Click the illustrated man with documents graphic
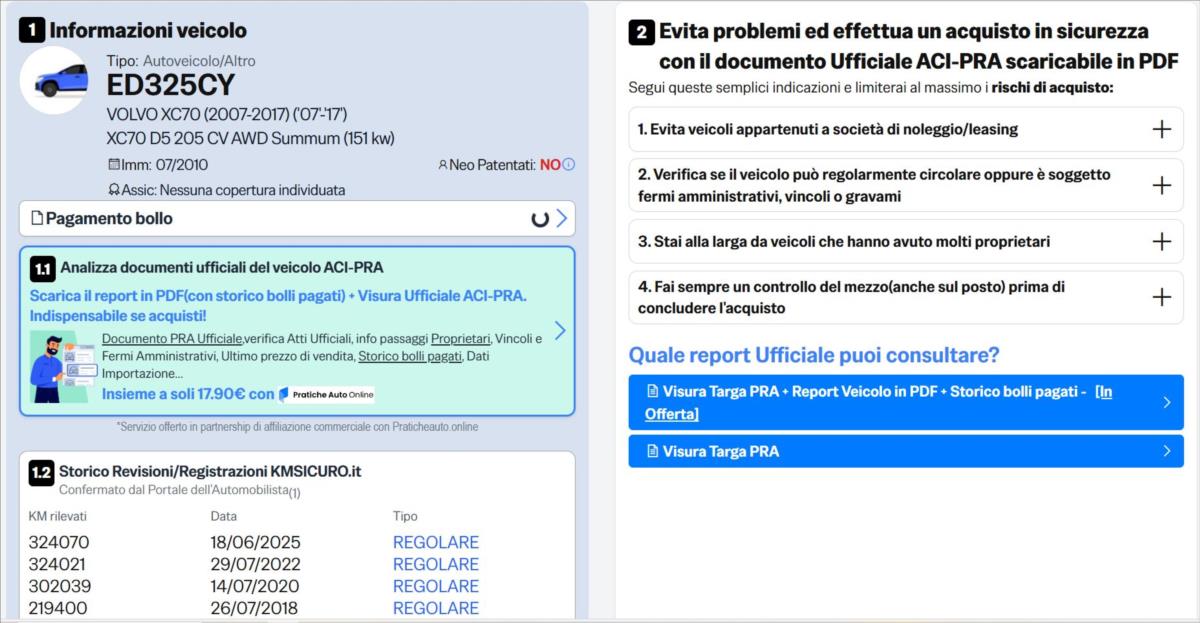 59,364
